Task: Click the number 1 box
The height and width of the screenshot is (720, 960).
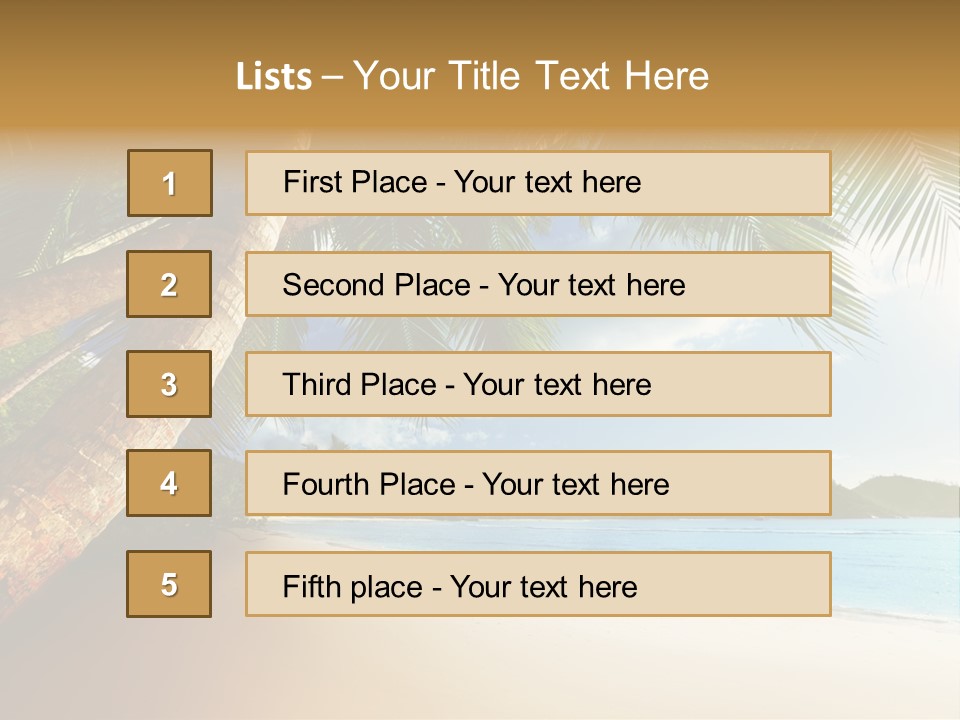Action: pyautogui.click(x=170, y=183)
